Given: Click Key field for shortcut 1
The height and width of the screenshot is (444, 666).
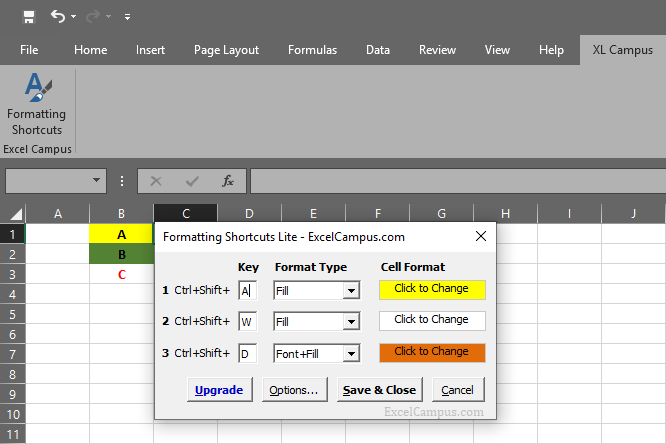Looking at the screenshot, I should point(248,291).
